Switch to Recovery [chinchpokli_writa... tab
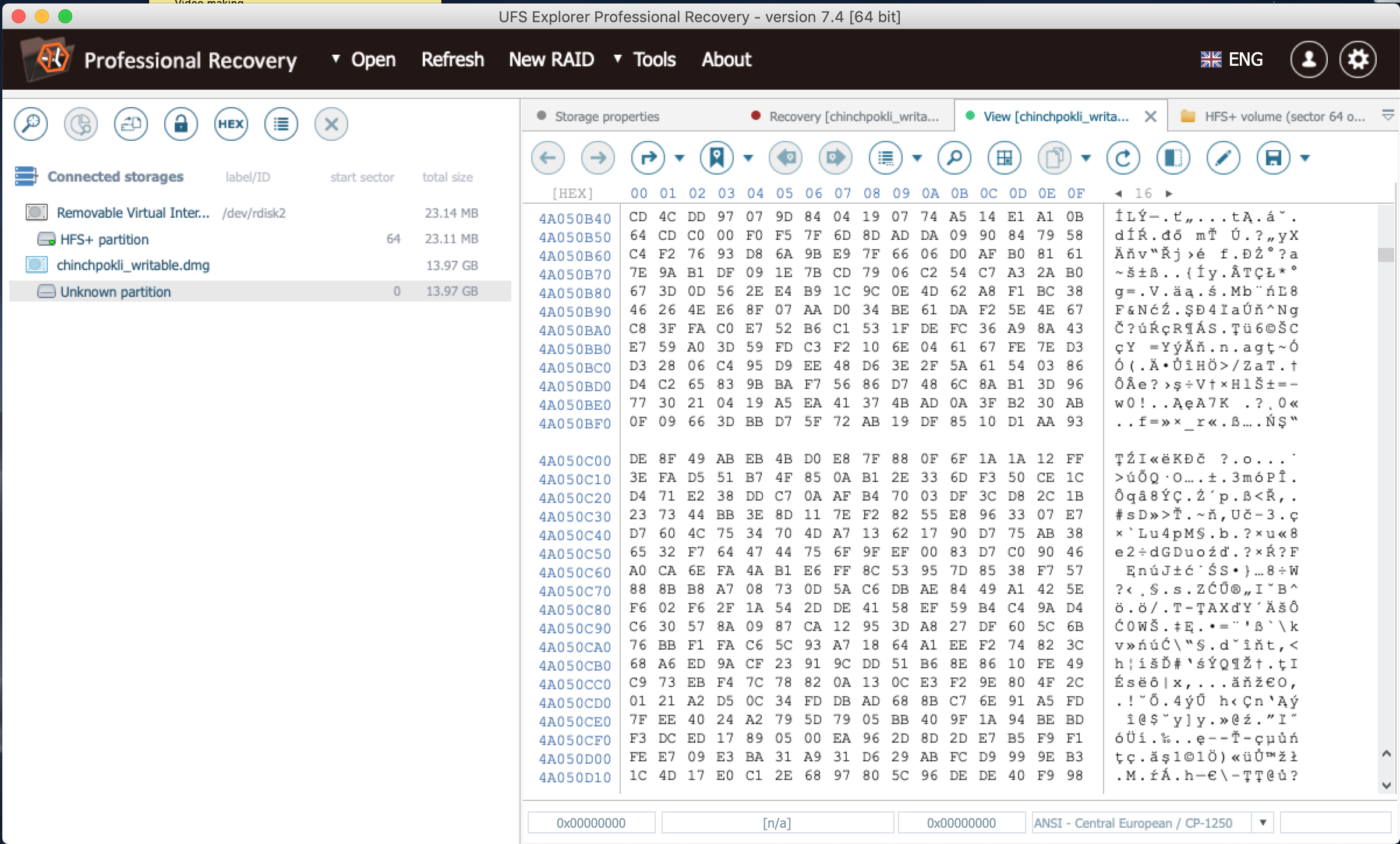The width and height of the screenshot is (1400, 844). (x=846, y=116)
